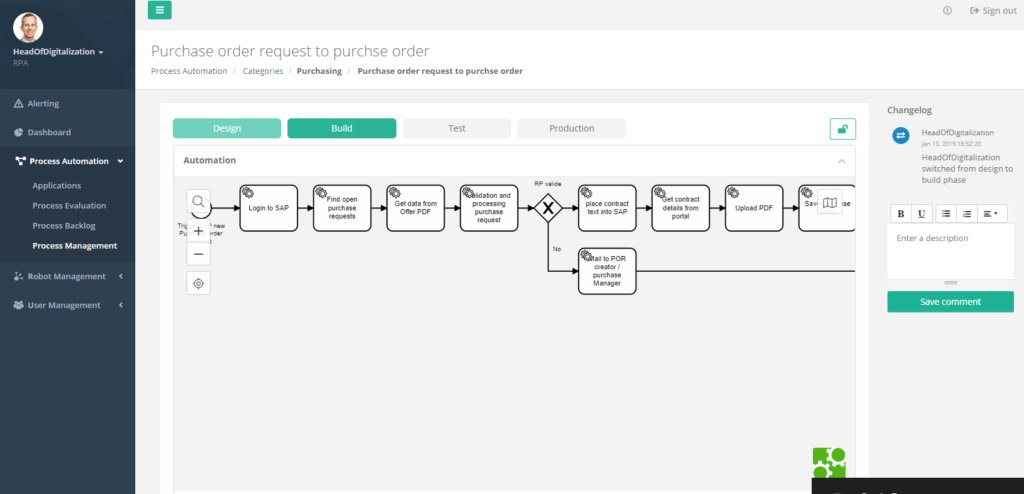Screen dimensions: 1024x494
Task: Click the User Management people icon
Action: (18, 305)
